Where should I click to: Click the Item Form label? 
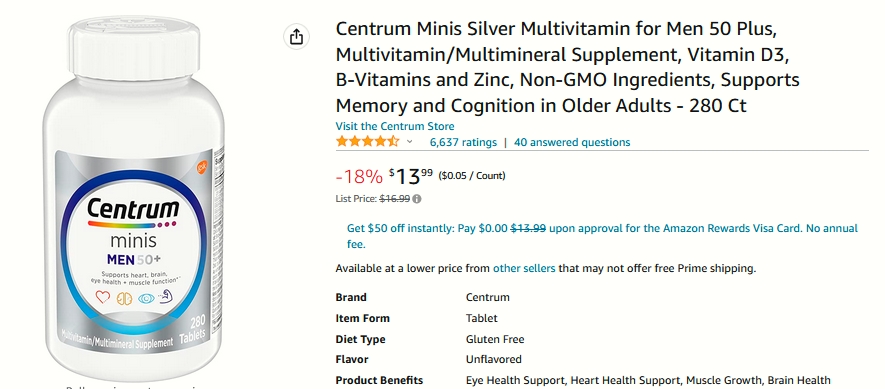click(x=362, y=318)
